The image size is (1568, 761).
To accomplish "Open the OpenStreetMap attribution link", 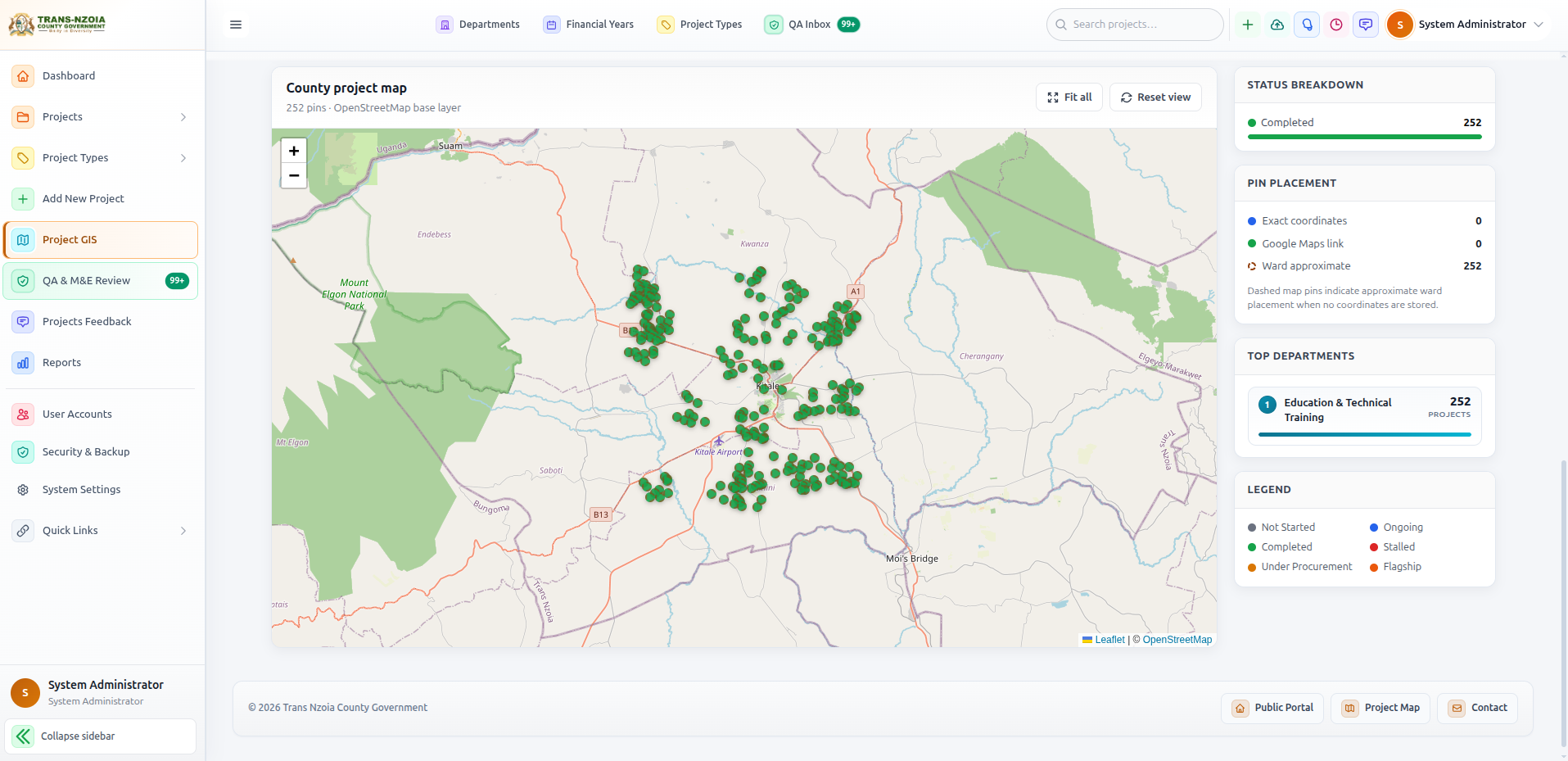I will [x=1177, y=640].
